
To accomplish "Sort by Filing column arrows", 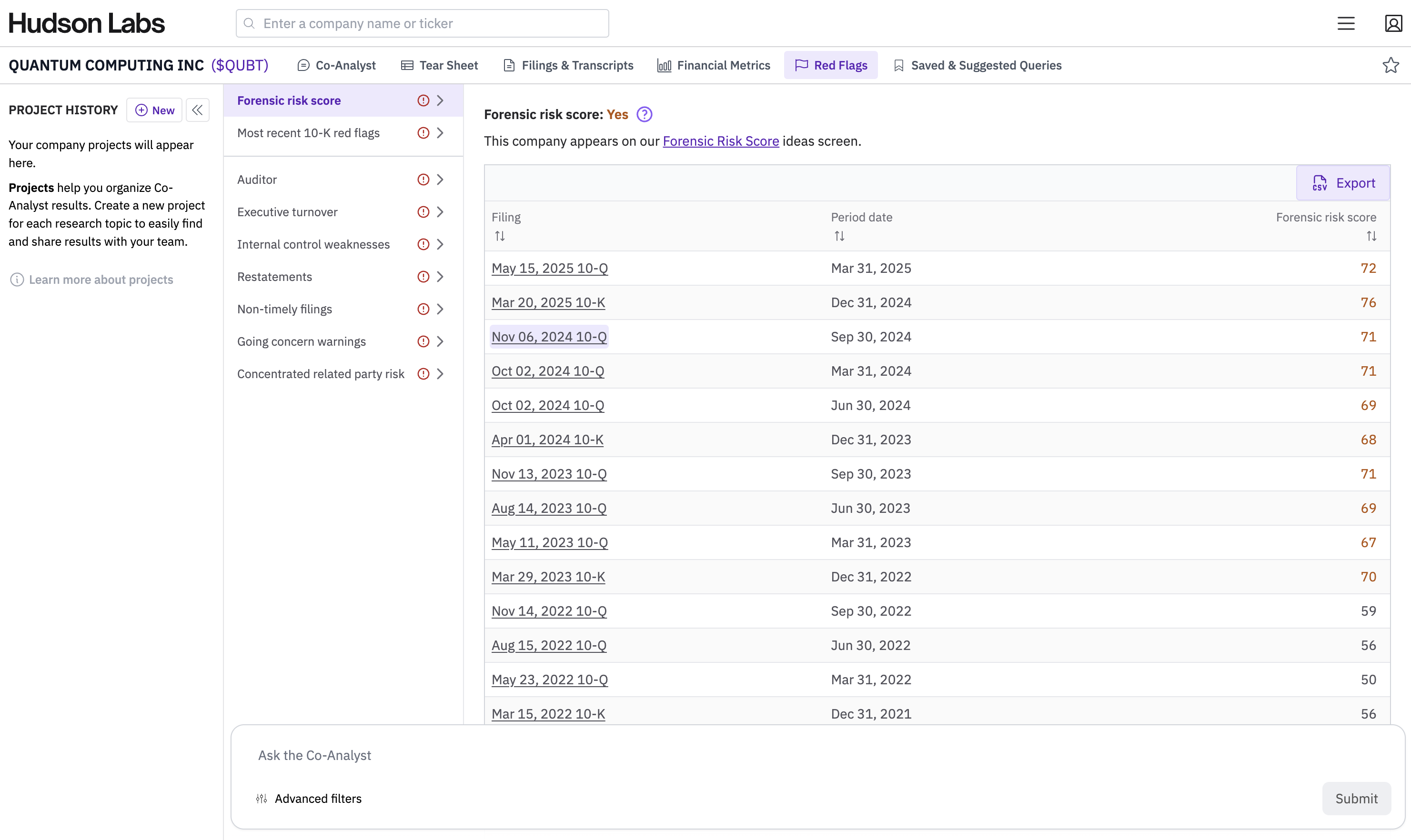I will coord(499,236).
